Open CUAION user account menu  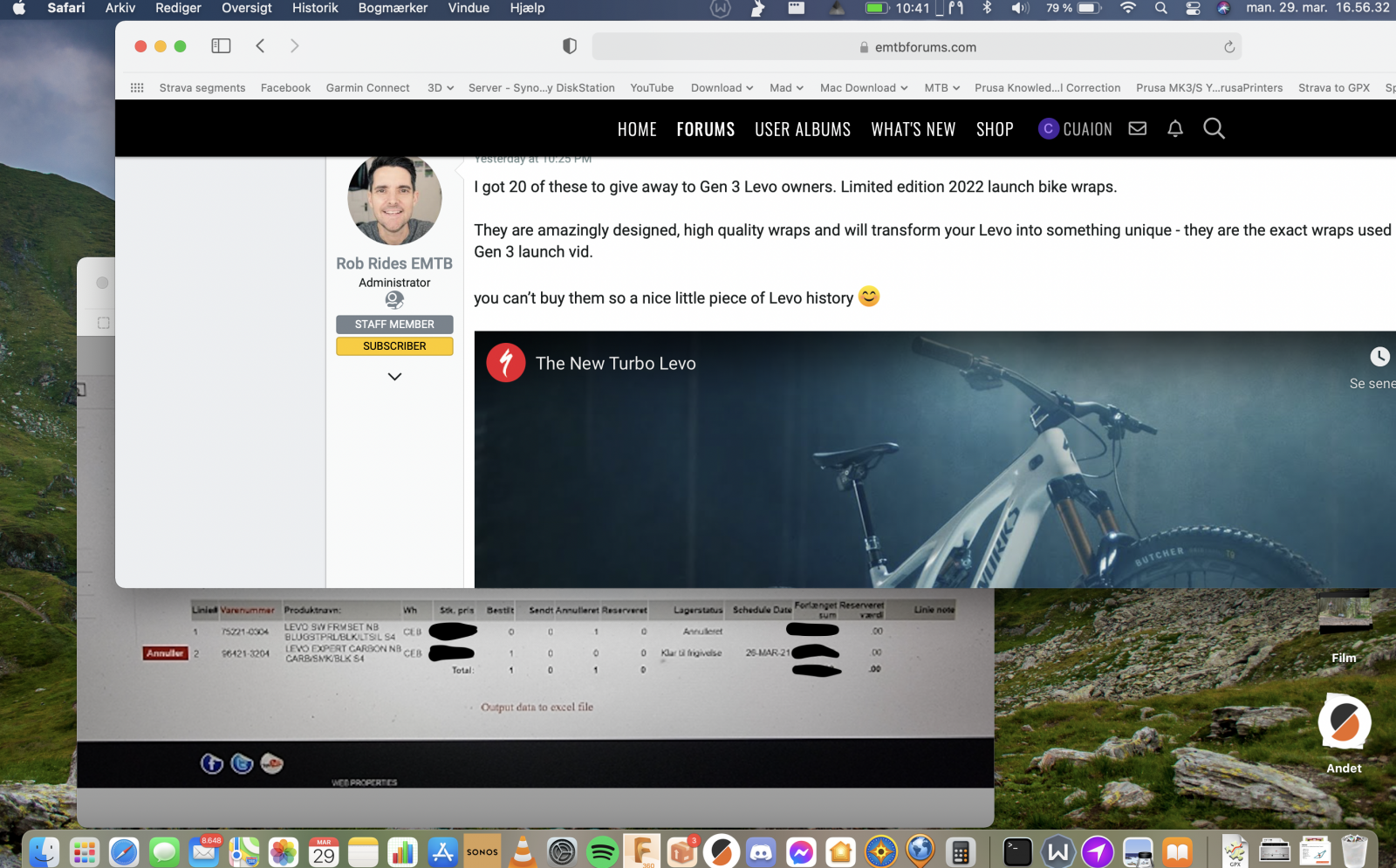1075,129
